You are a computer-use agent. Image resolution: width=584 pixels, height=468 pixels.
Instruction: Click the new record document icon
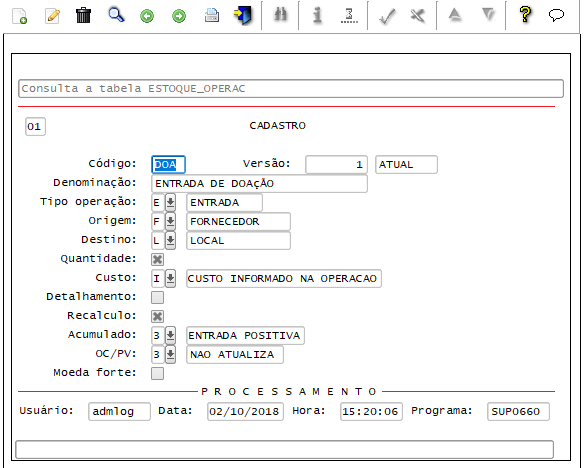(19, 16)
